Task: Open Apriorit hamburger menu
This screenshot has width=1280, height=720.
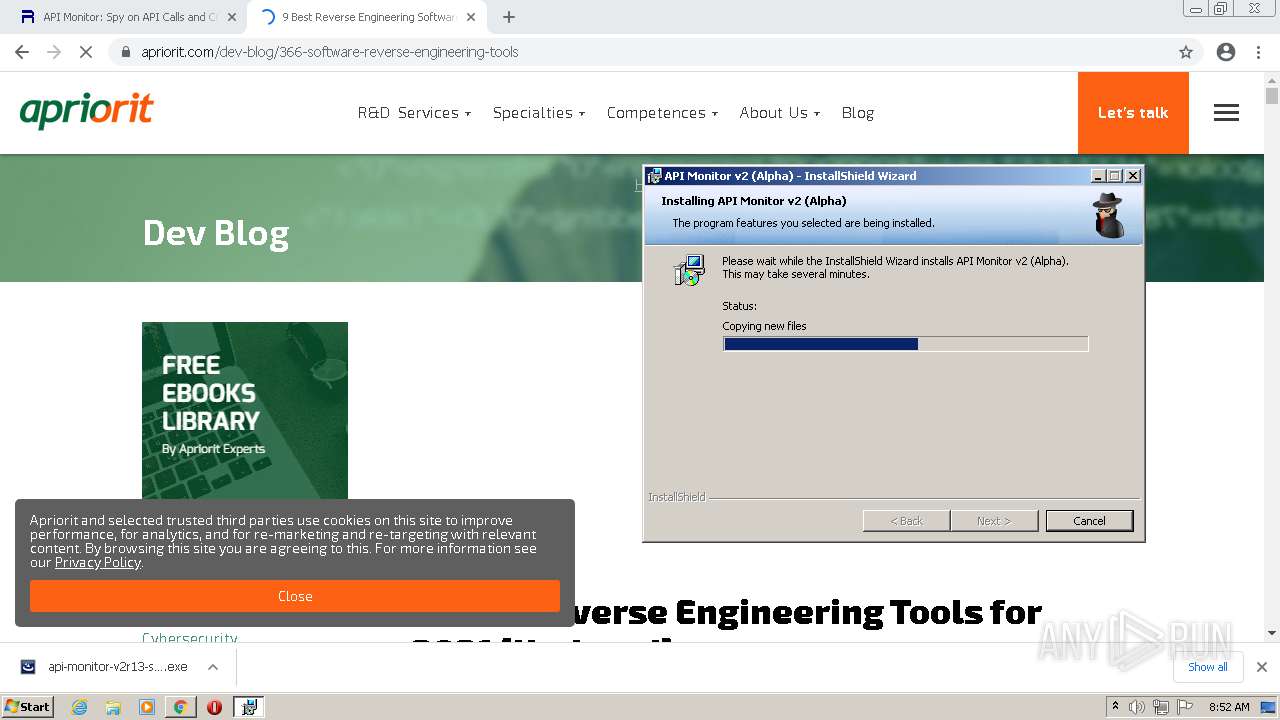Action: click(1226, 113)
